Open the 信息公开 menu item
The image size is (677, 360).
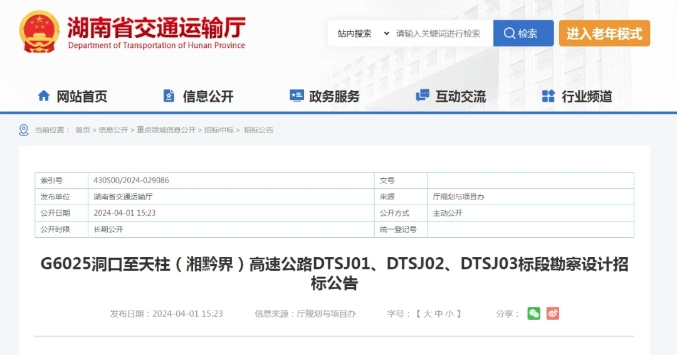[x=208, y=96]
